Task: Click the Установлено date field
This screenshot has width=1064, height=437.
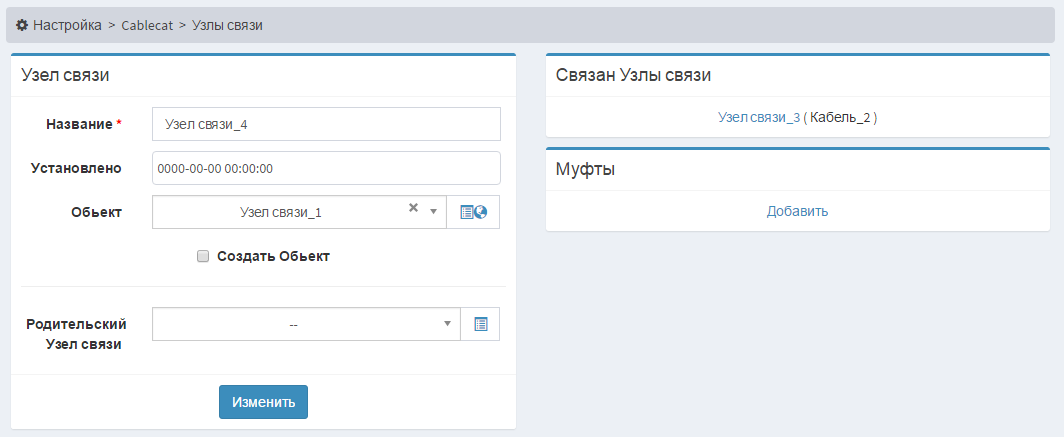Action: [326, 168]
